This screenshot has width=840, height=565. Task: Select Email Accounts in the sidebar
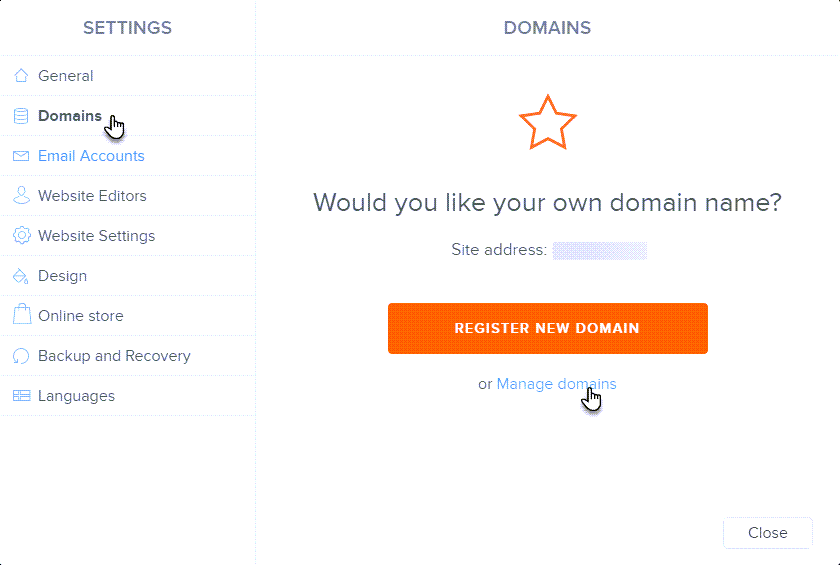[91, 156]
